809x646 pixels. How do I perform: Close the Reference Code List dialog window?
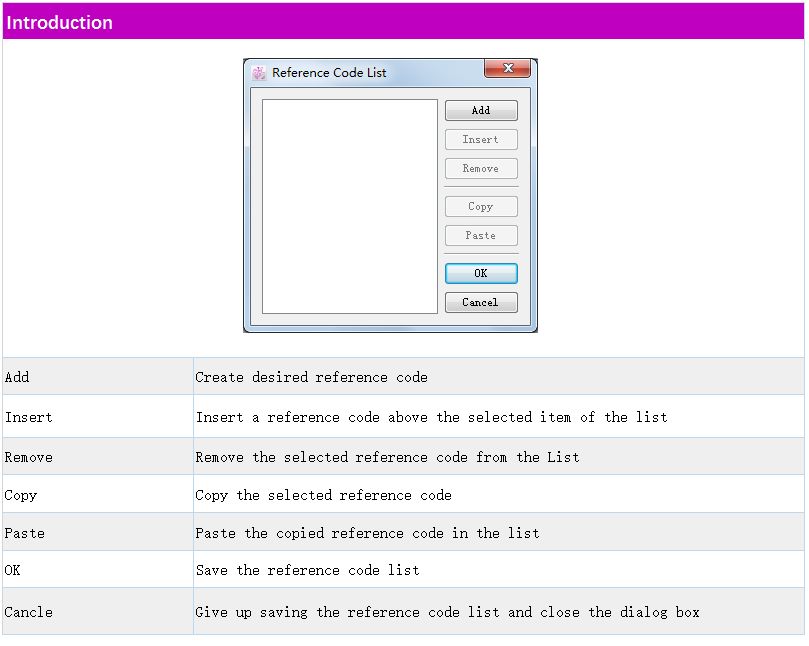click(507, 69)
